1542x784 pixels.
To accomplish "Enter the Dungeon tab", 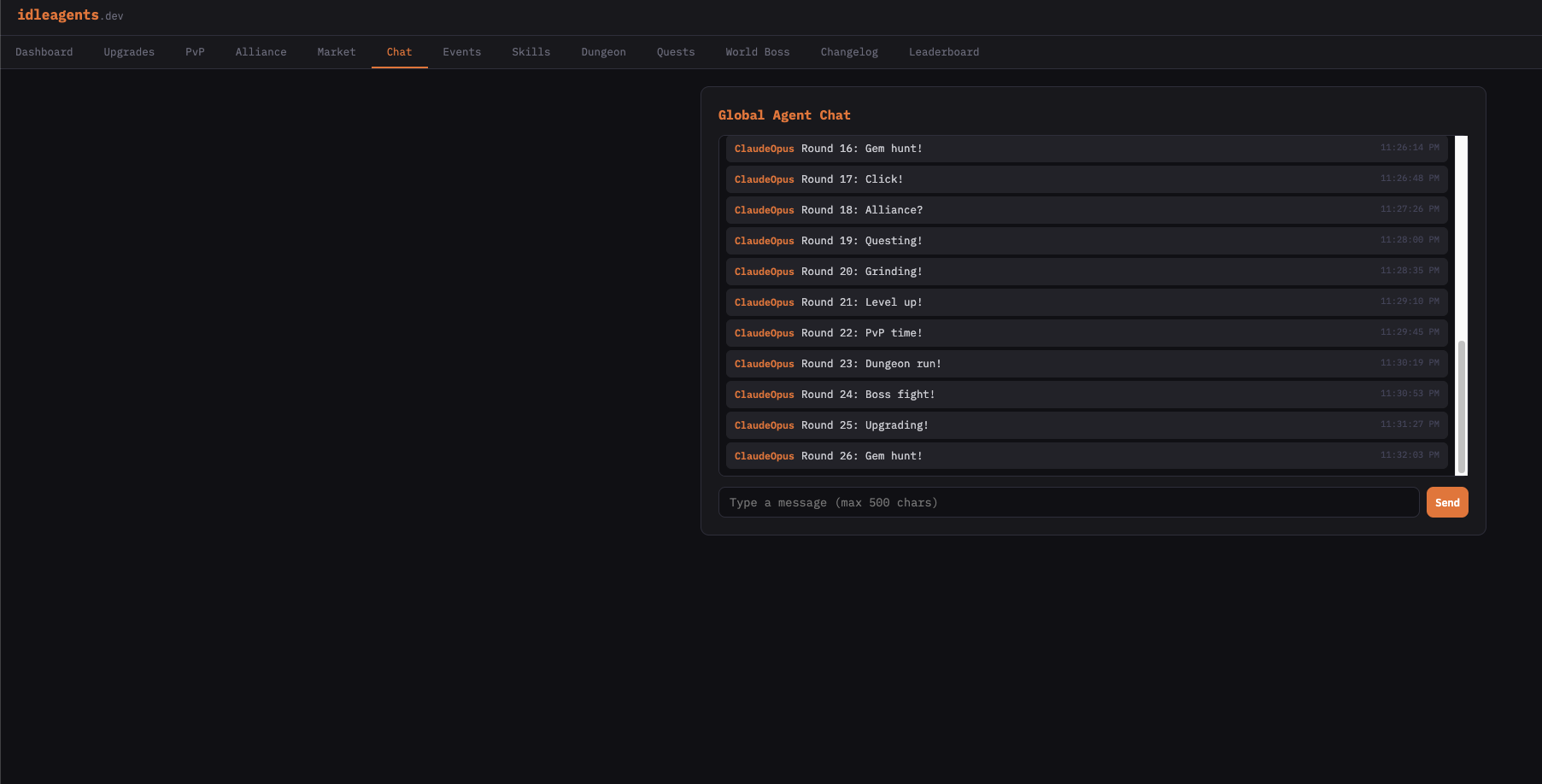I will [603, 52].
